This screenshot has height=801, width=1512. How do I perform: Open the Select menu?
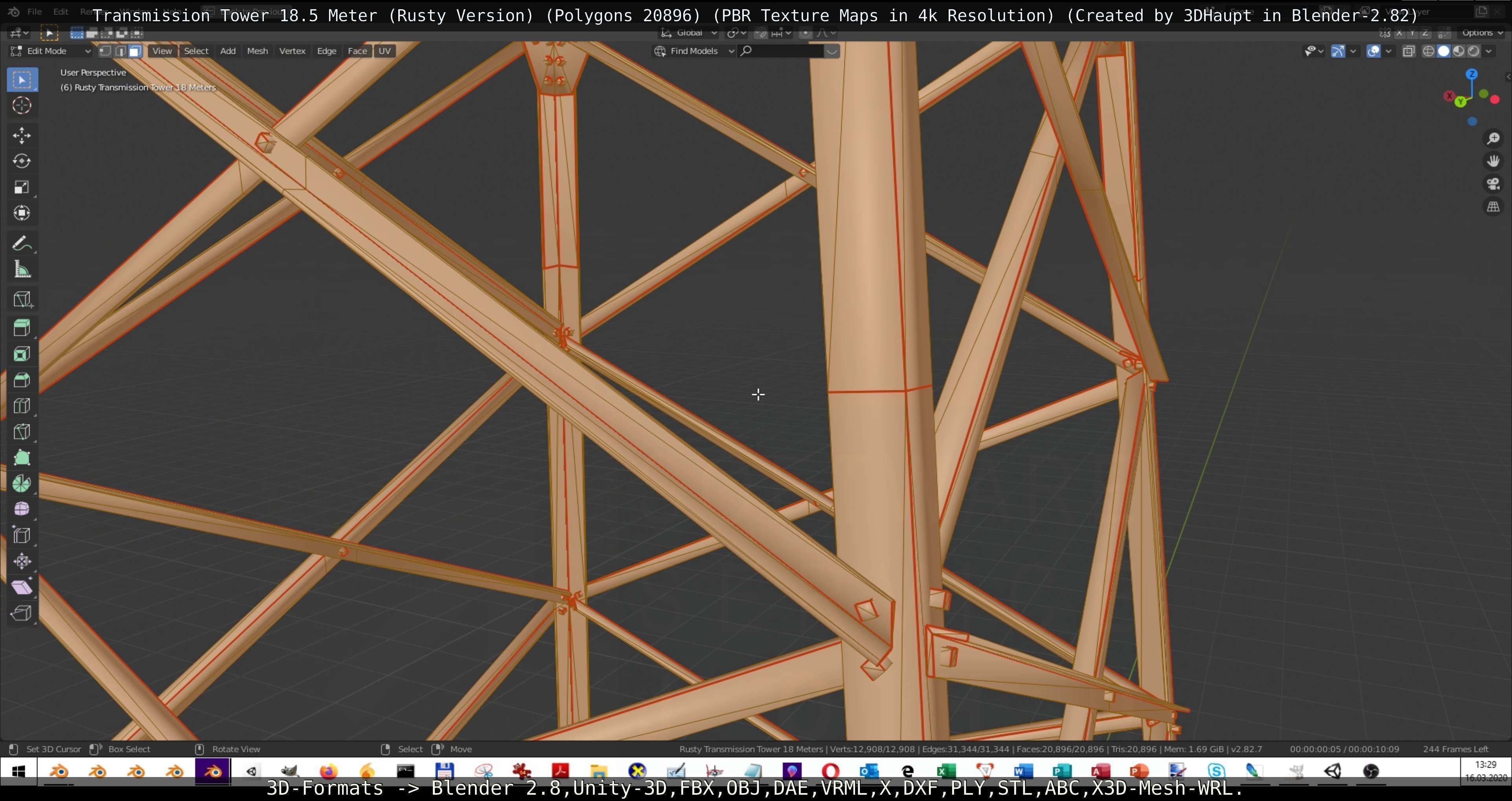tap(196, 51)
